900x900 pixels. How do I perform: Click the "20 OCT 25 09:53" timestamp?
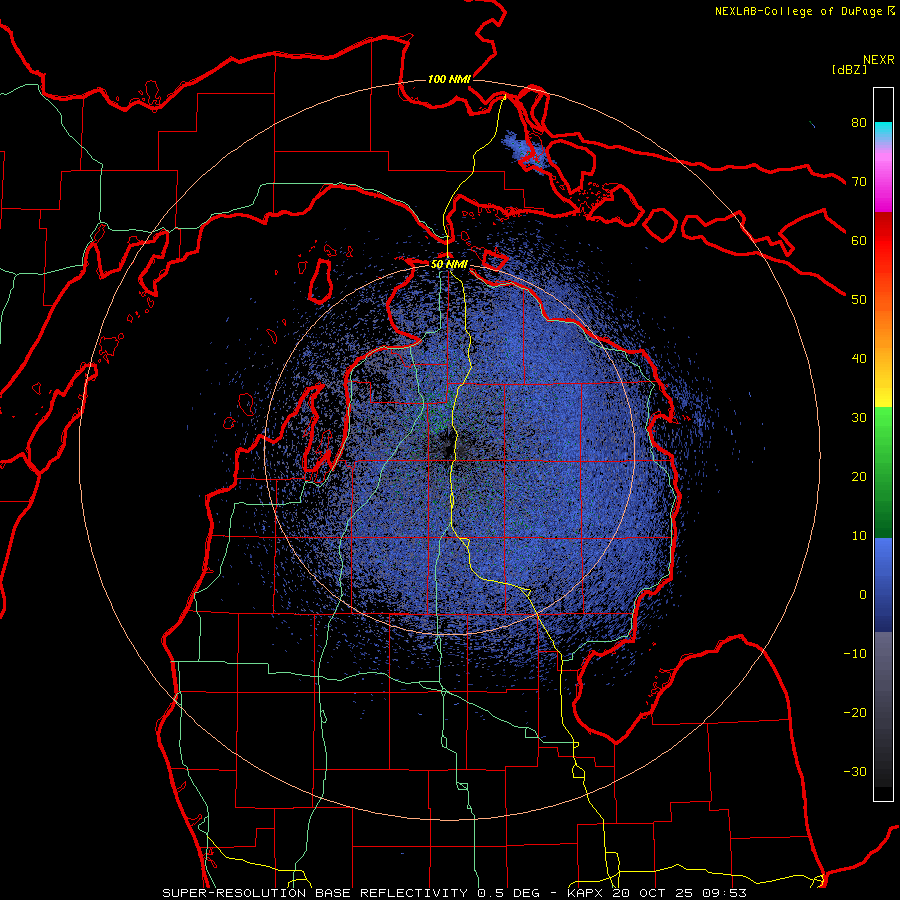coord(680,893)
